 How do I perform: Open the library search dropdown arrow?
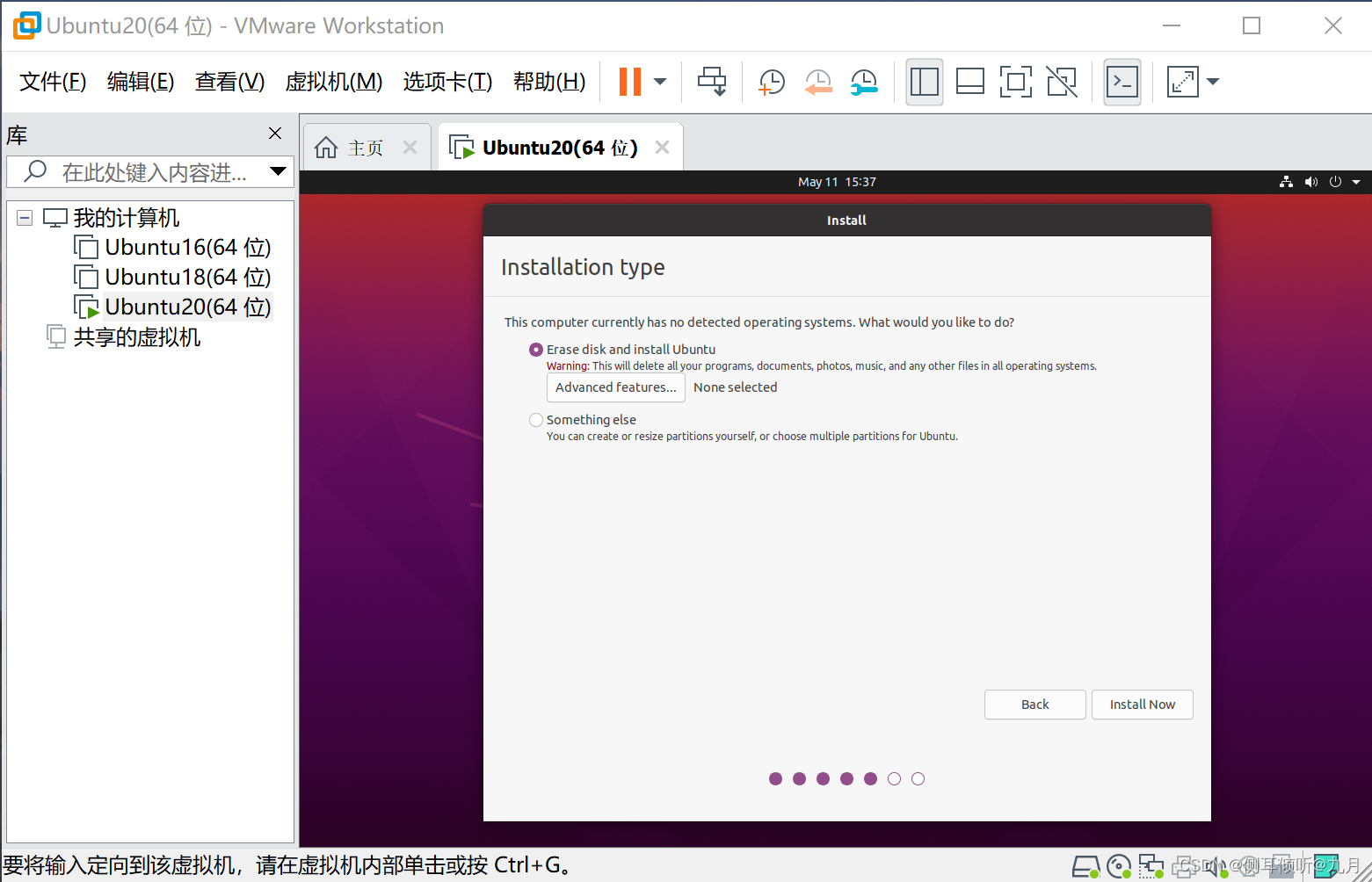279,171
